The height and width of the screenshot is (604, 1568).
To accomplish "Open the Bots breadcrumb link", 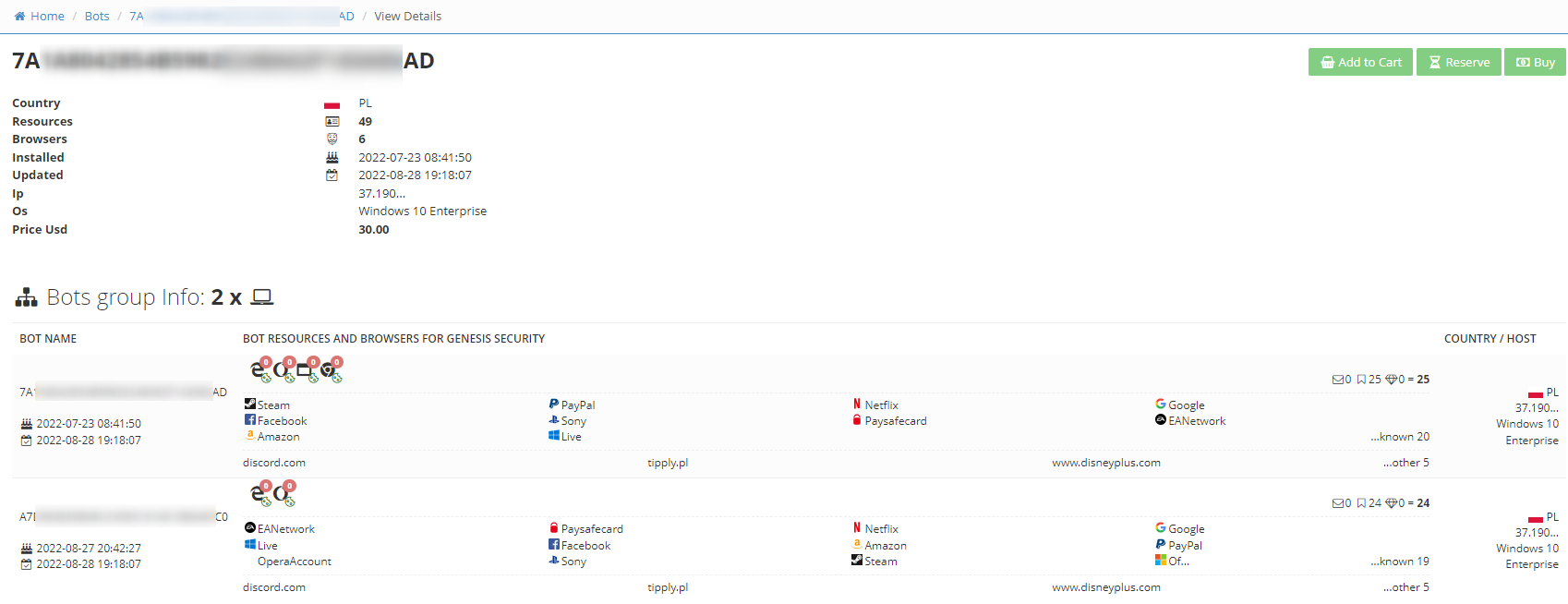I will (x=97, y=16).
